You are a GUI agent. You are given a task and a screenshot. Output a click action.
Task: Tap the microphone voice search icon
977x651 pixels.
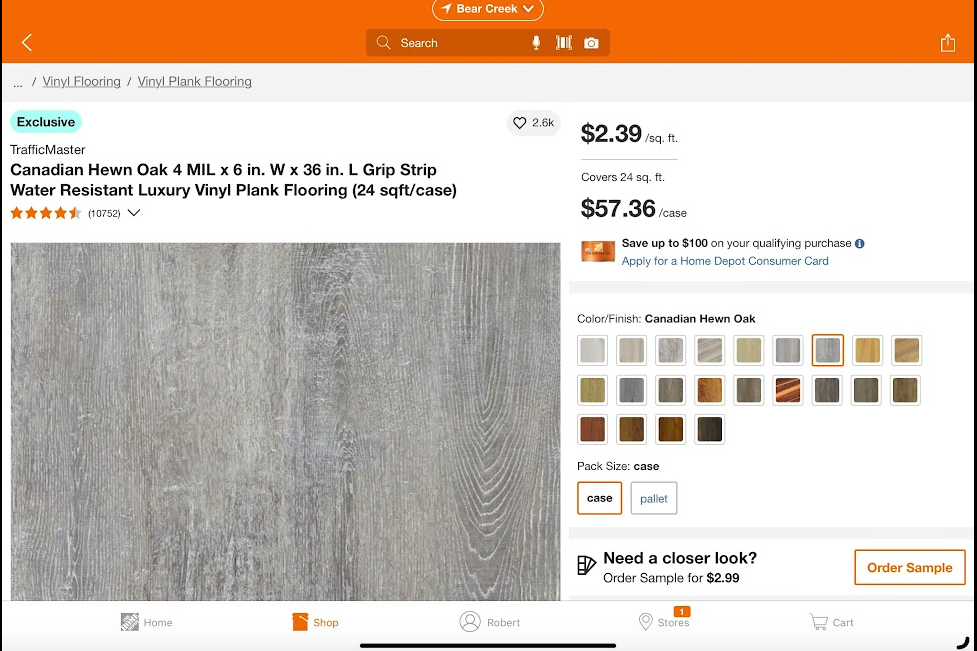point(536,42)
